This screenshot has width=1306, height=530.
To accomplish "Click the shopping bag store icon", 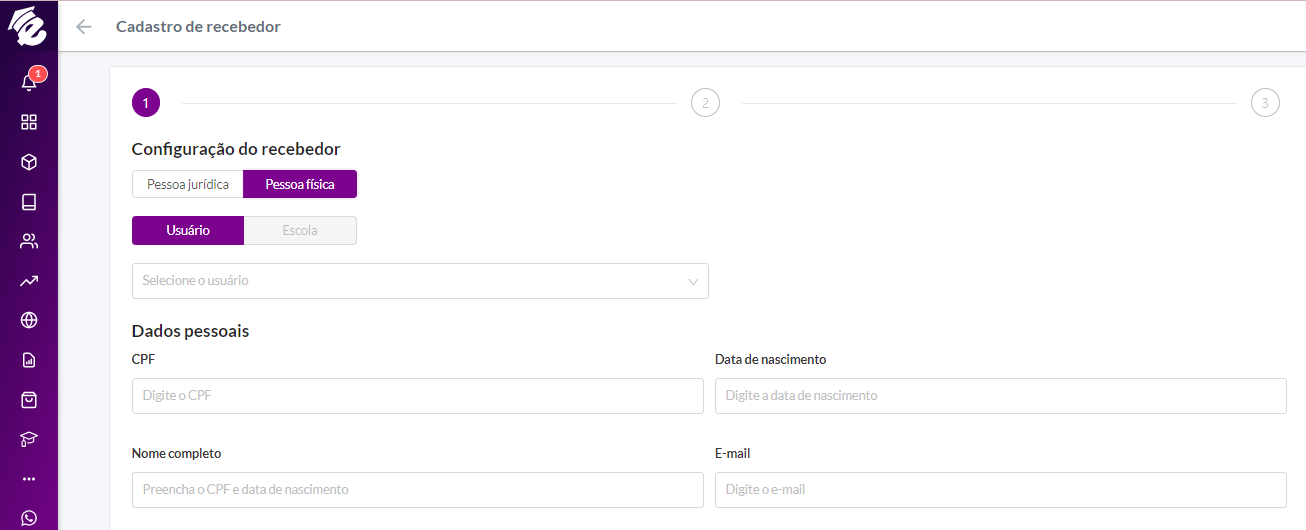I will pos(29,399).
